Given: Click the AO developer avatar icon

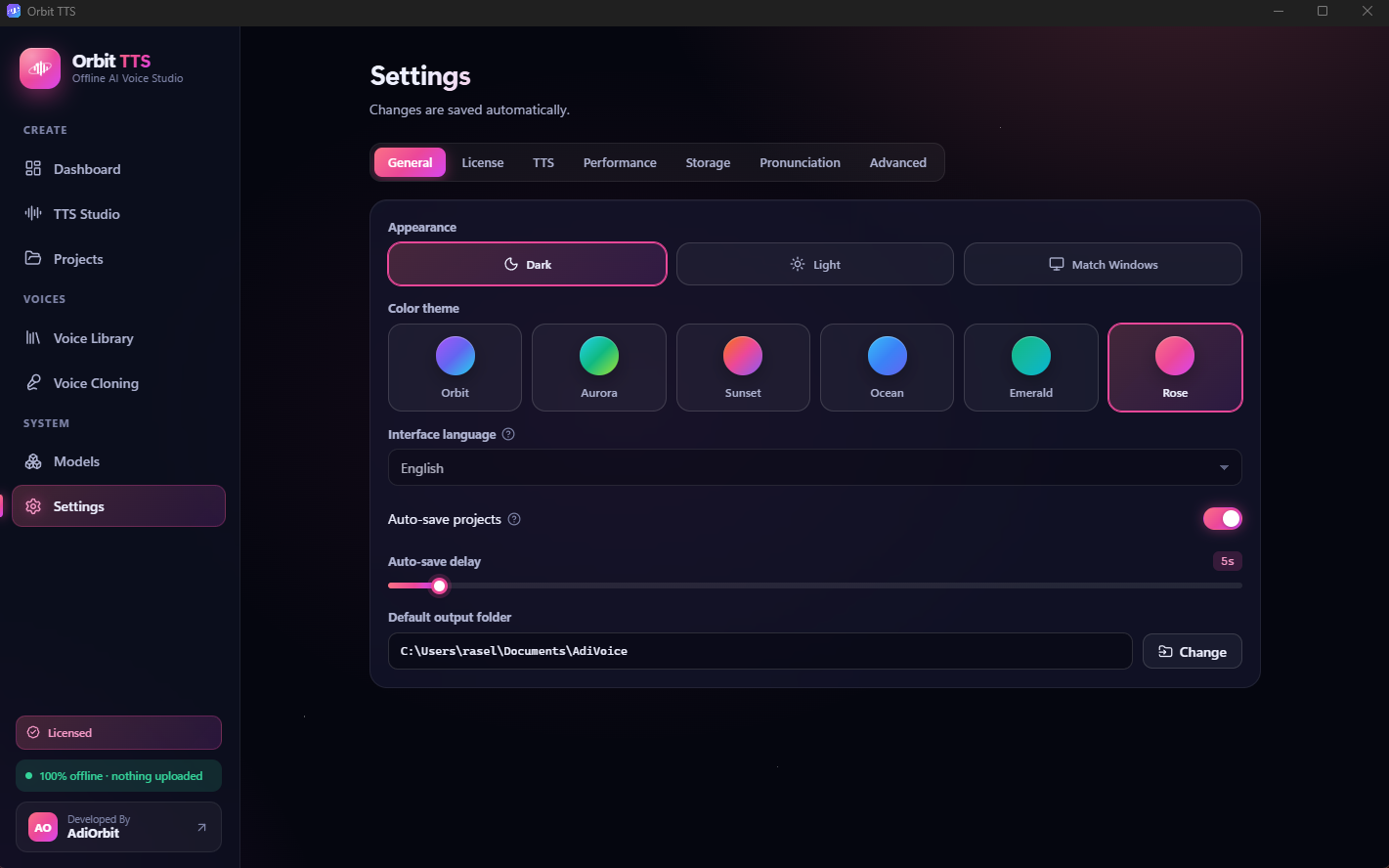Looking at the screenshot, I should [43, 827].
